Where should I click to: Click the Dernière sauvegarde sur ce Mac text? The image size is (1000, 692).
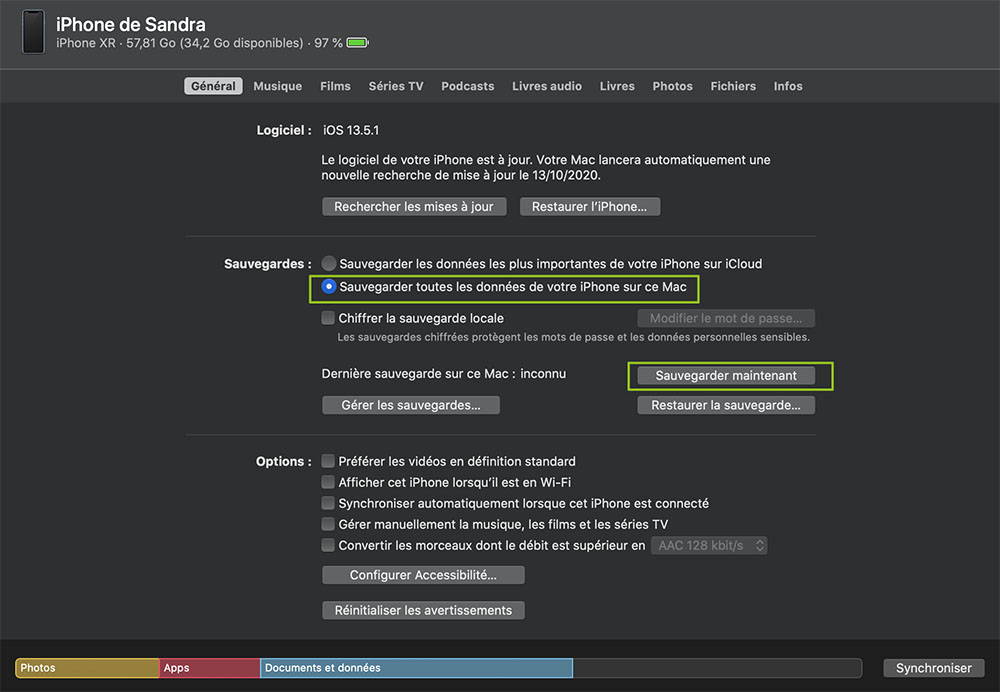tap(444, 374)
